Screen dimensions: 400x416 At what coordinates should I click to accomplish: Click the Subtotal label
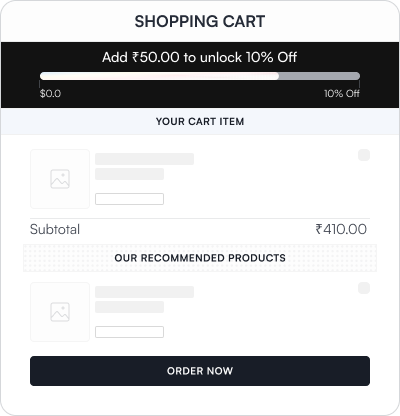pos(55,229)
